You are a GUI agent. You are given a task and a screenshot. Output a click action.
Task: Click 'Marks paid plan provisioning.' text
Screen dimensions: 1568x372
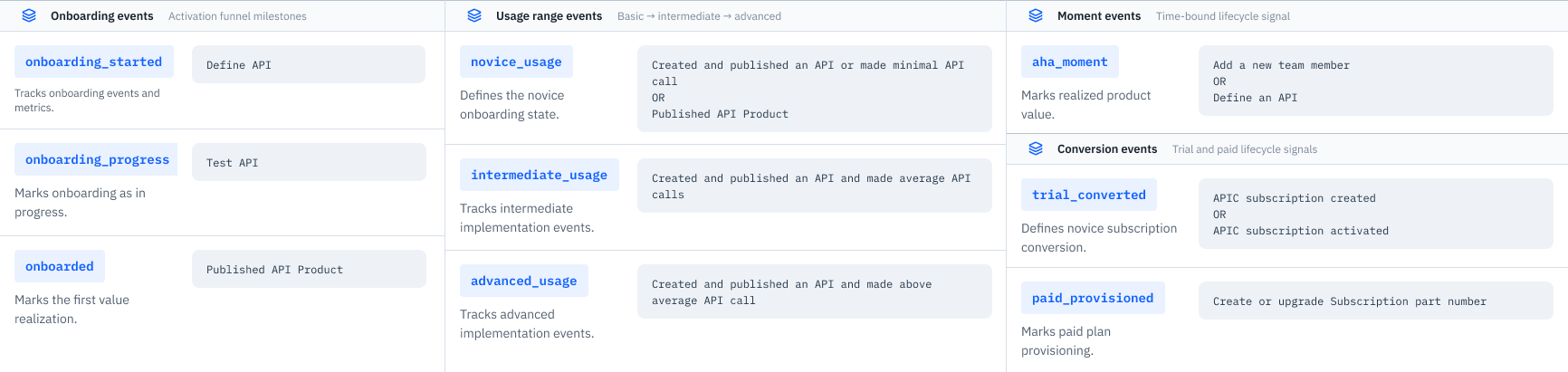pyautogui.click(x=1066, y=341)
